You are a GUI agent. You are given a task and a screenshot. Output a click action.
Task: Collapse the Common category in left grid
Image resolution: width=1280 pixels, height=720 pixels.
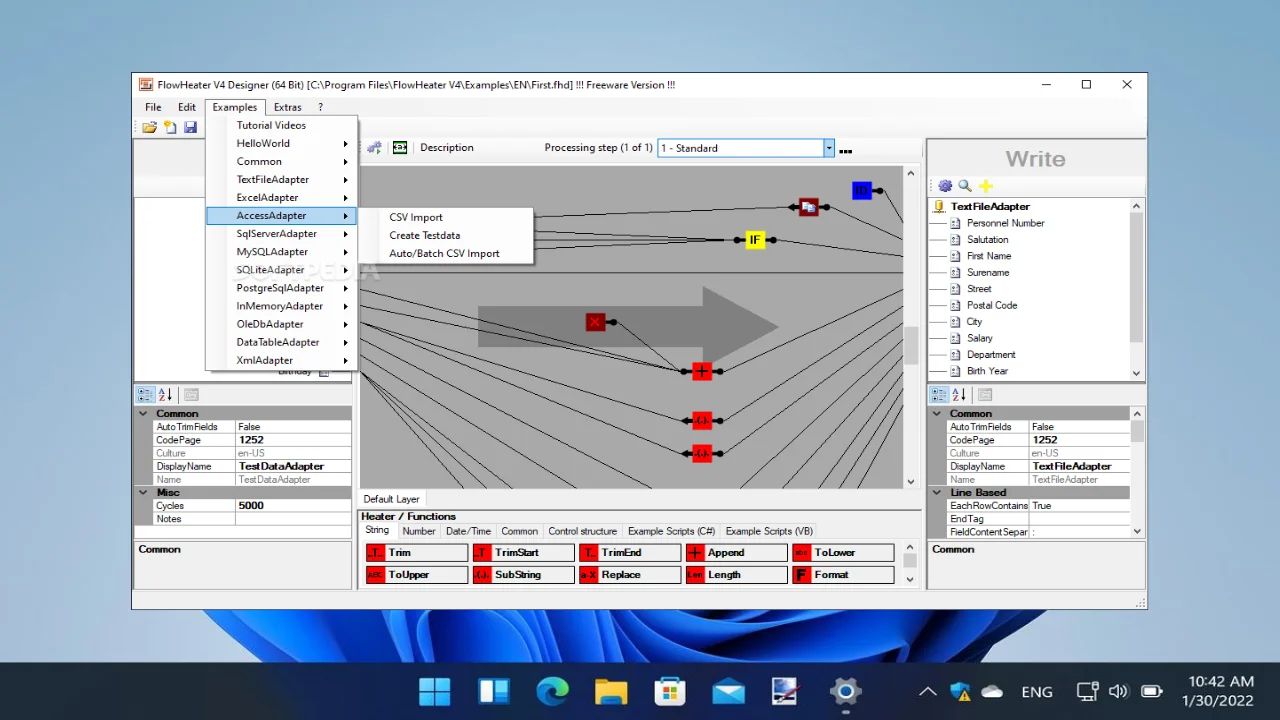click(x=143, y=413)
